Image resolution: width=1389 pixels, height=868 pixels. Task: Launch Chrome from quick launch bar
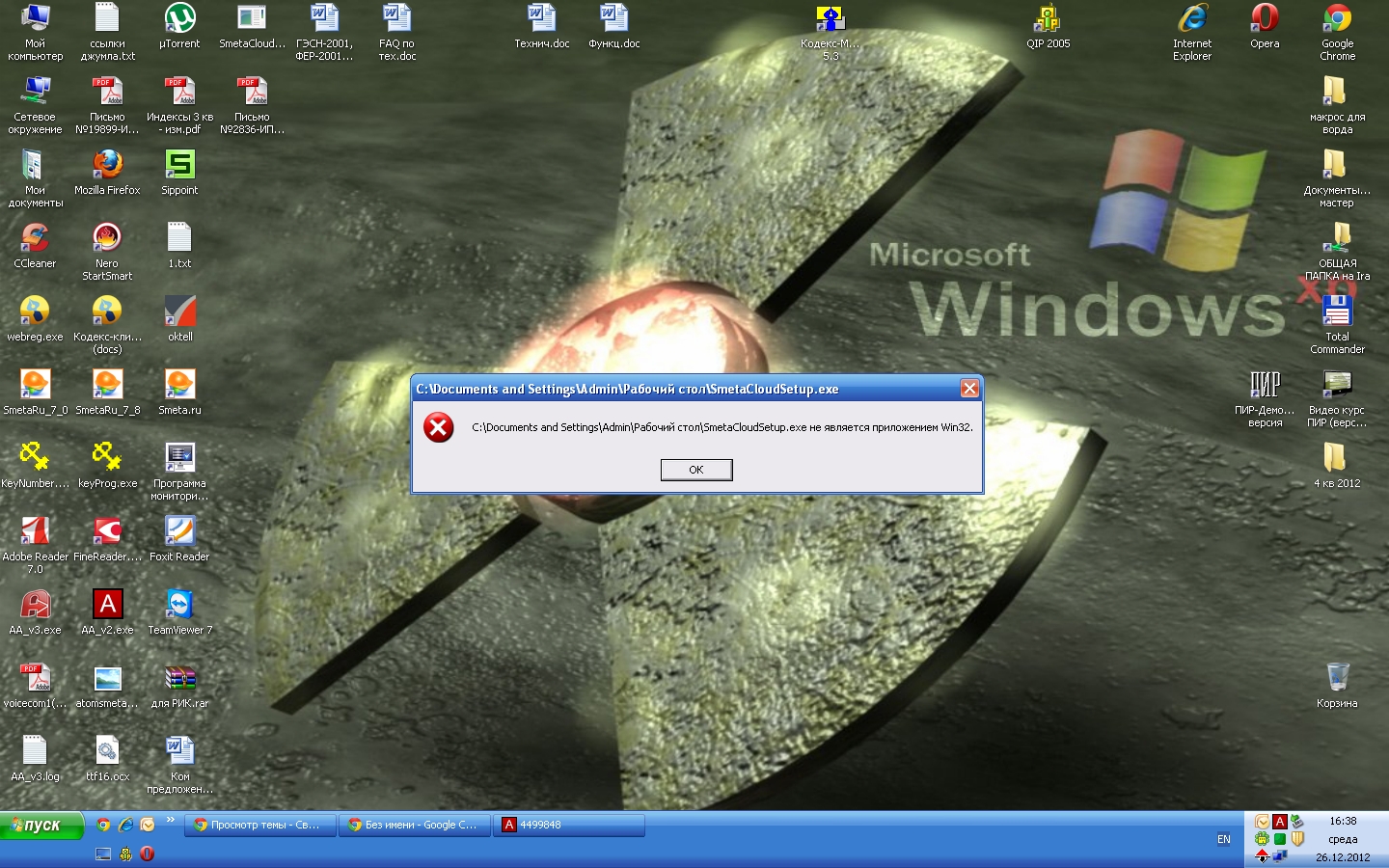pyautogui.click(x=103, y=826)
